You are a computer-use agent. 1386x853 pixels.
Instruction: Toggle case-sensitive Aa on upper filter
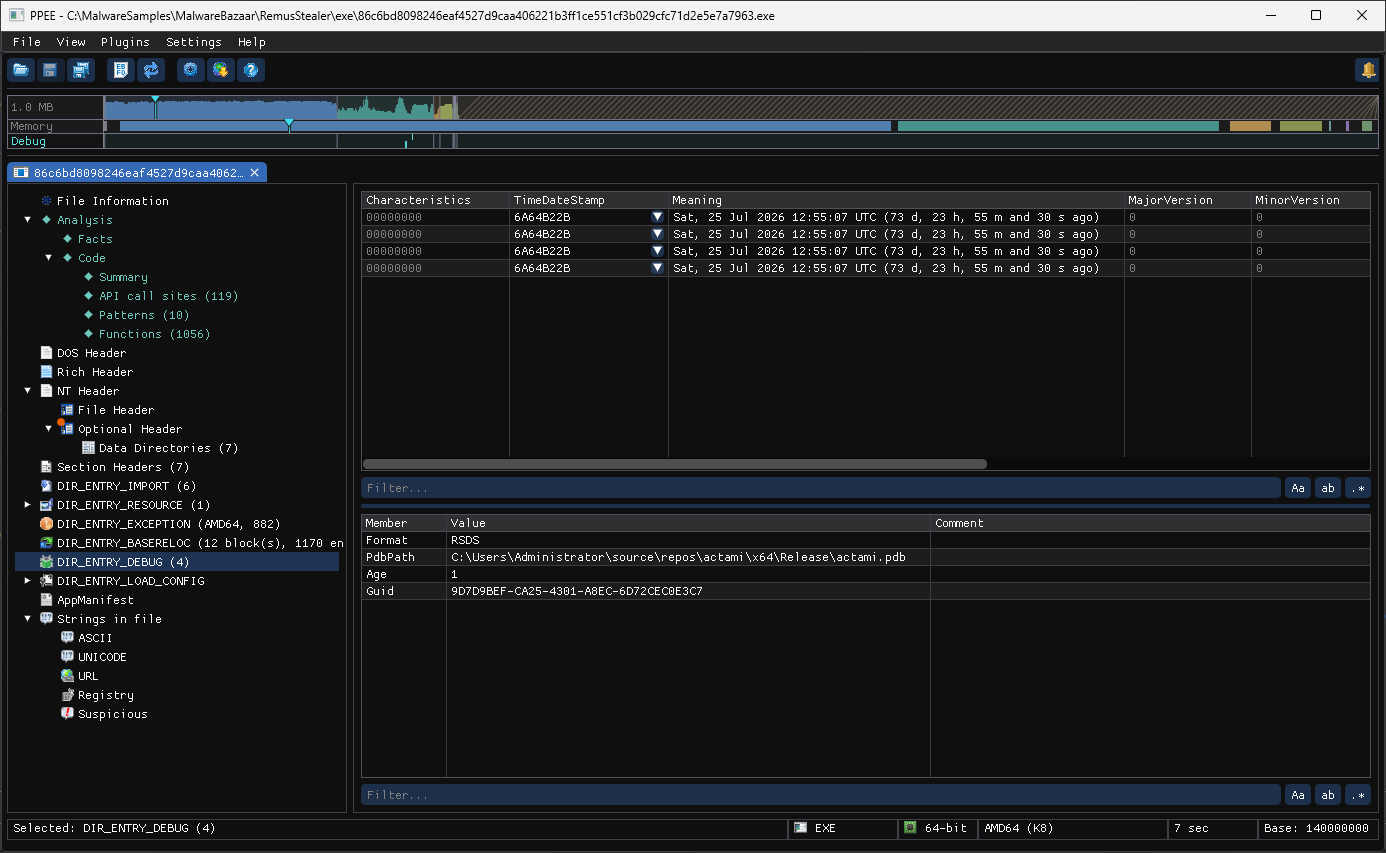click(1298, 488)
